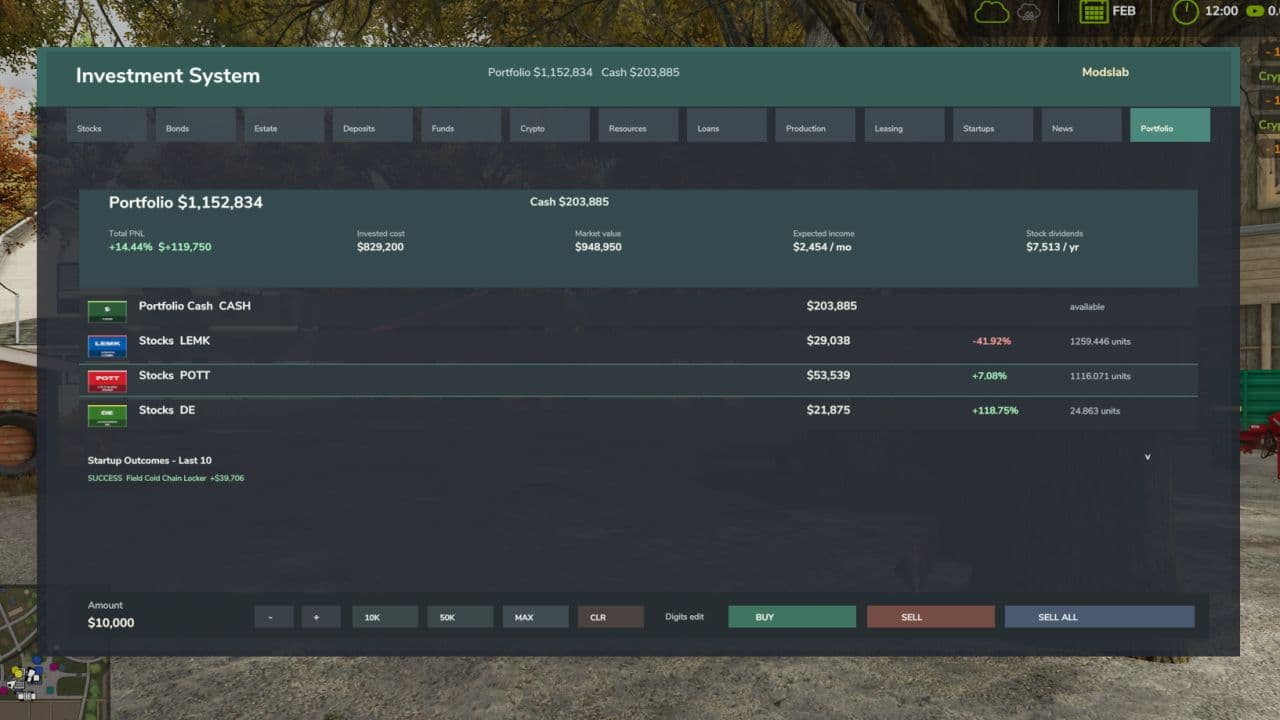Select the Portfolio Cash CASH row name
The image size is (1280, 720).
click(x=195, y=306)
